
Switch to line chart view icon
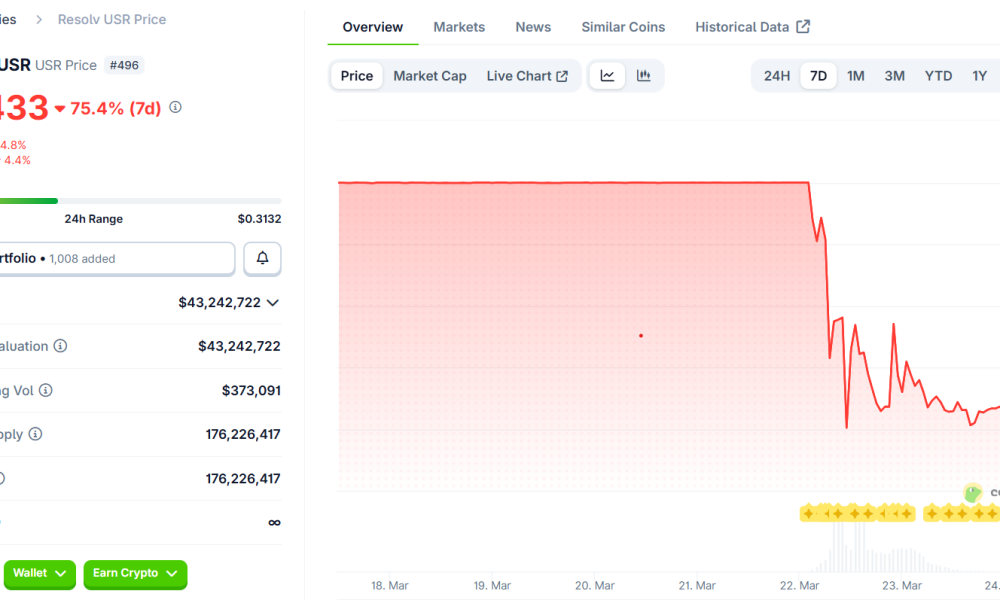[607, 76]
